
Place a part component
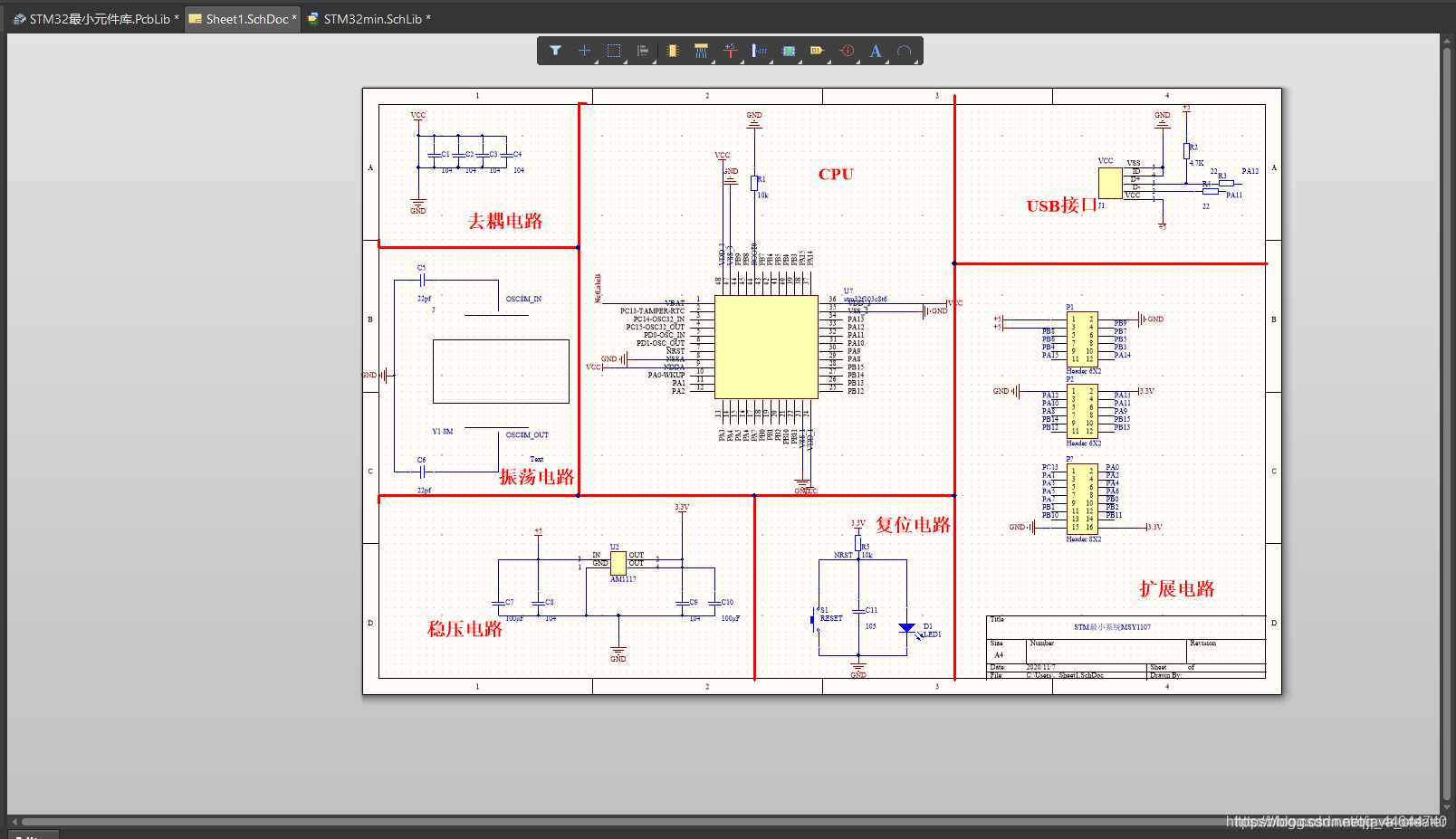672,51
